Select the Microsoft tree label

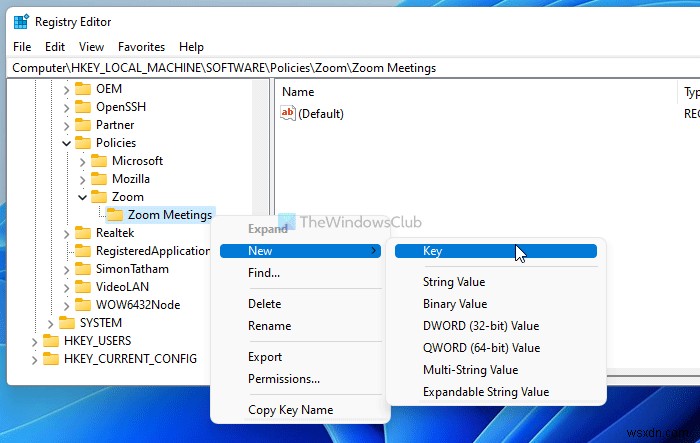point(137,161)
